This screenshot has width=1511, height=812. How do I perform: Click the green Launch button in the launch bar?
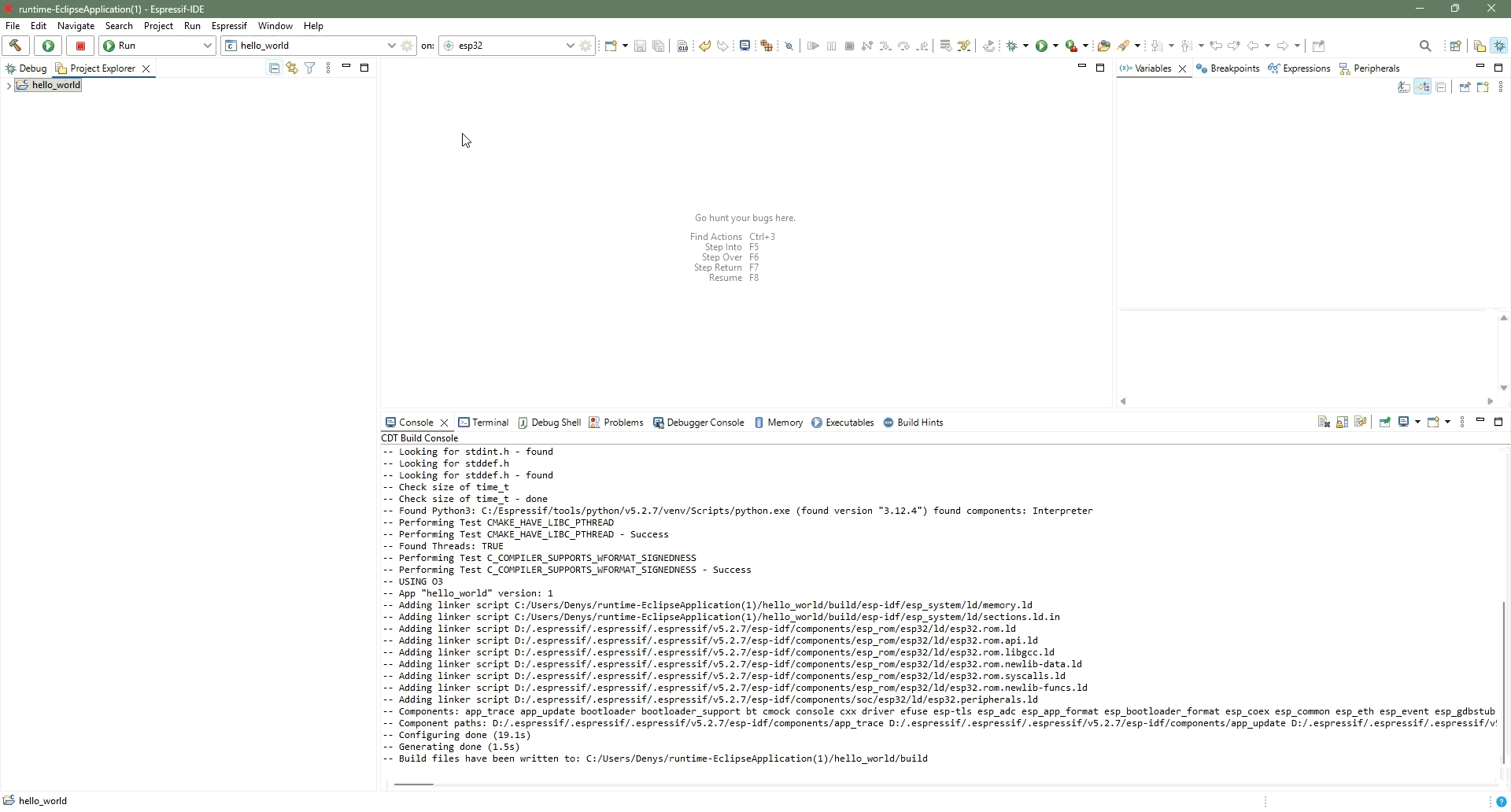coord(48,46)
